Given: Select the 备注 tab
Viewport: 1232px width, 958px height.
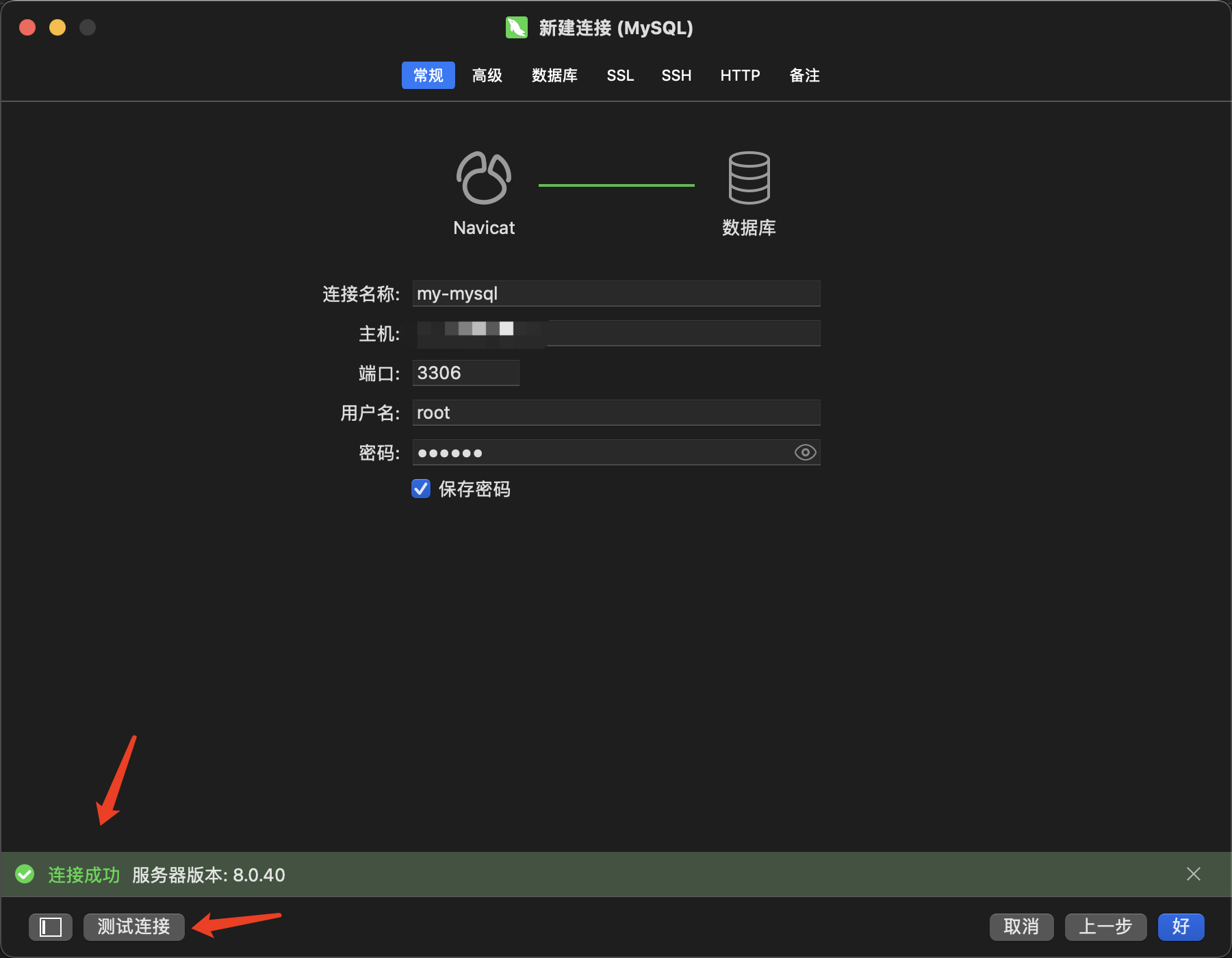Looking at the screenshot, I should (804, 75).
